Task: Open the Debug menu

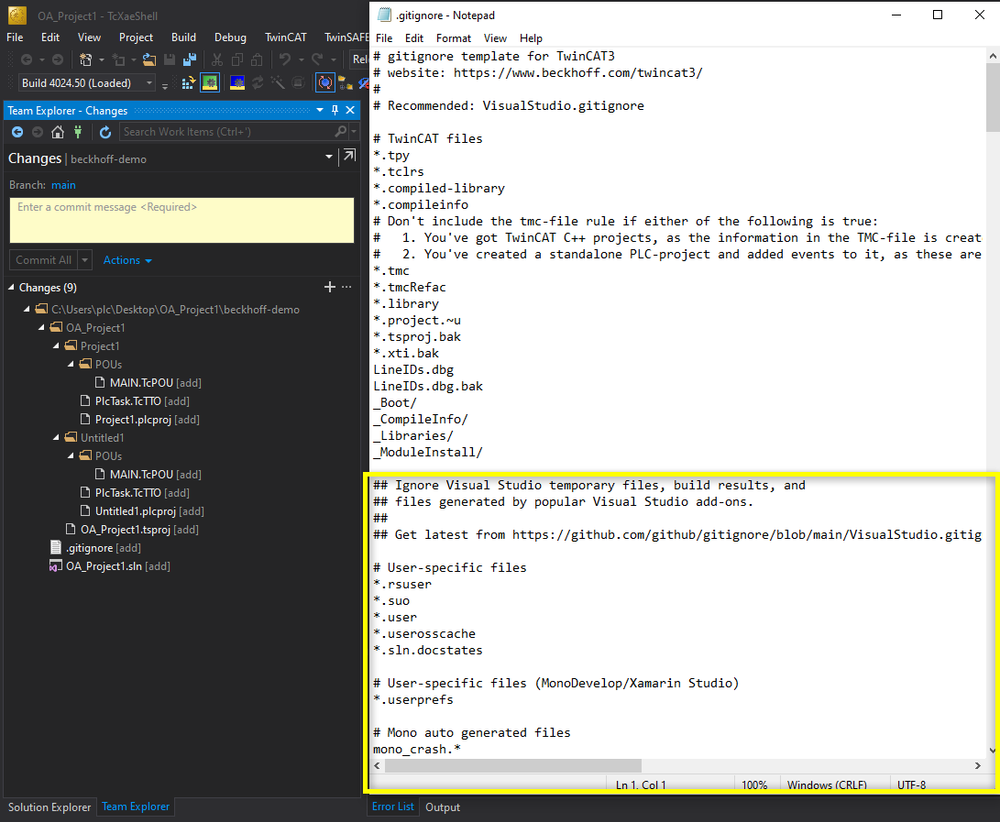Action: click(230, 38)
